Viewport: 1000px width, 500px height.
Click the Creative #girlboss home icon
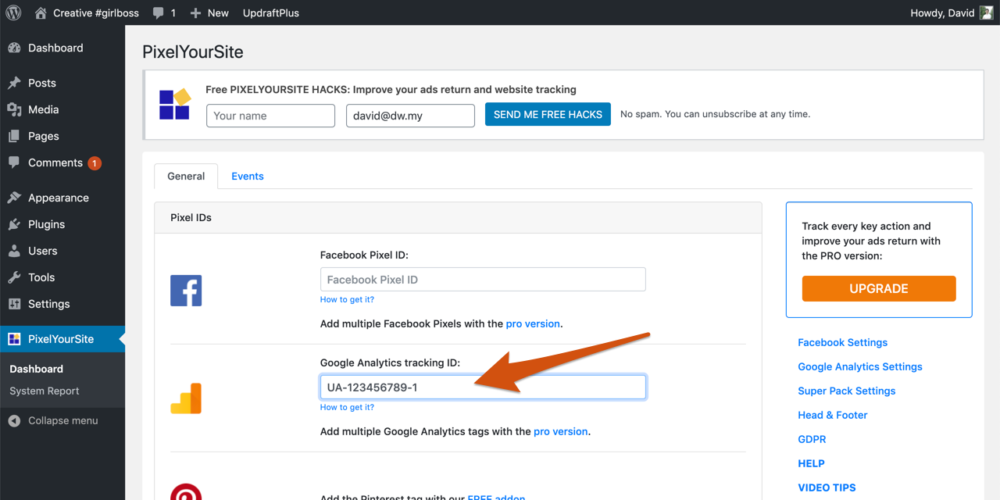coord(40,13)
